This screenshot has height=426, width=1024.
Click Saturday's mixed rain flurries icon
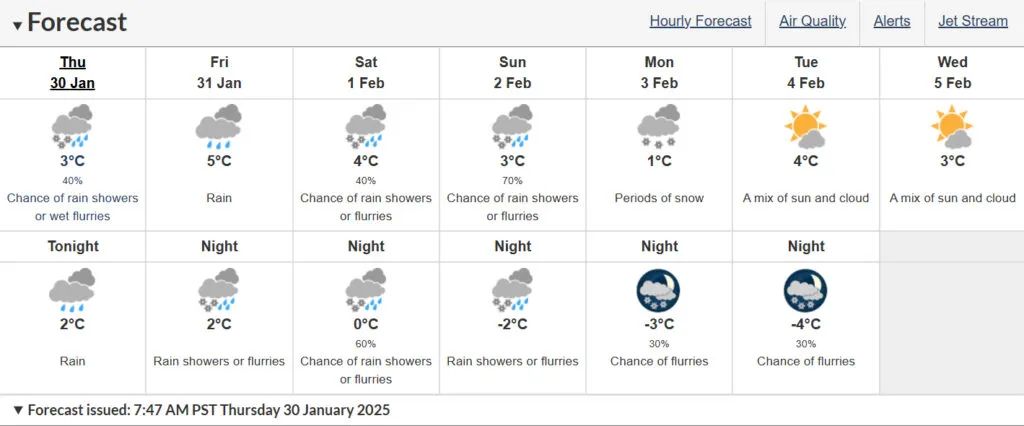366,127
